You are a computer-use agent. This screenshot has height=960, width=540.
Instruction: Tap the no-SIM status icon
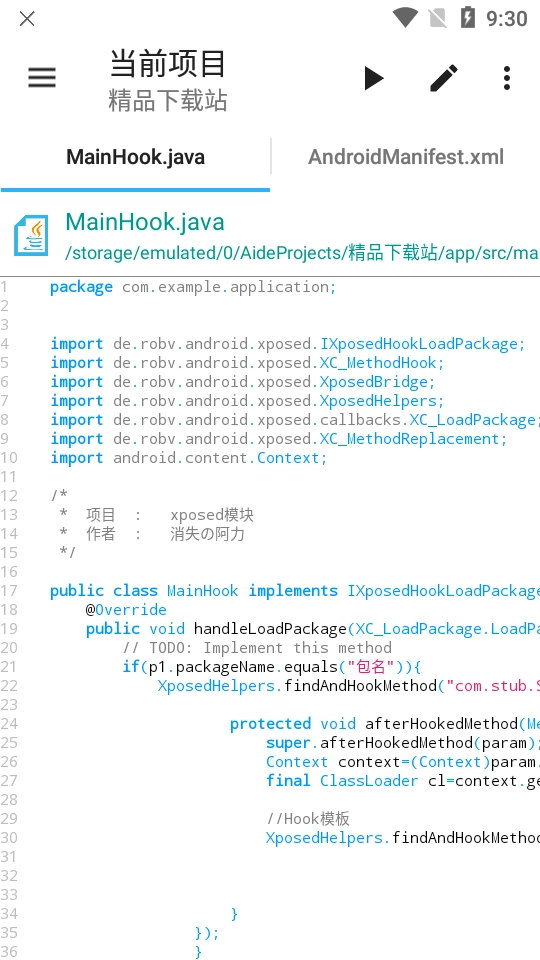pyautogui.click(x=437, y=18)
